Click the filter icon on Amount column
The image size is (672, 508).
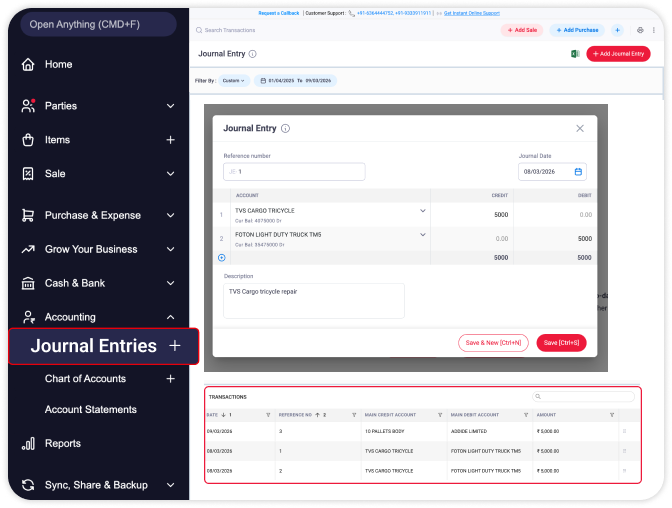611,414
